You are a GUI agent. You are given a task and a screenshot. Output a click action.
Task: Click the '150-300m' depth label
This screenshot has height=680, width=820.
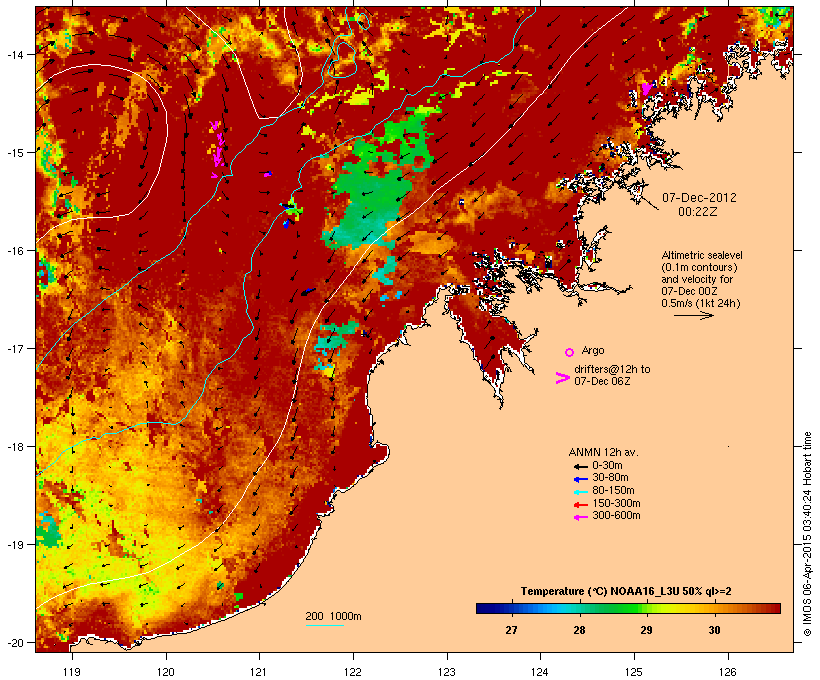617,503
